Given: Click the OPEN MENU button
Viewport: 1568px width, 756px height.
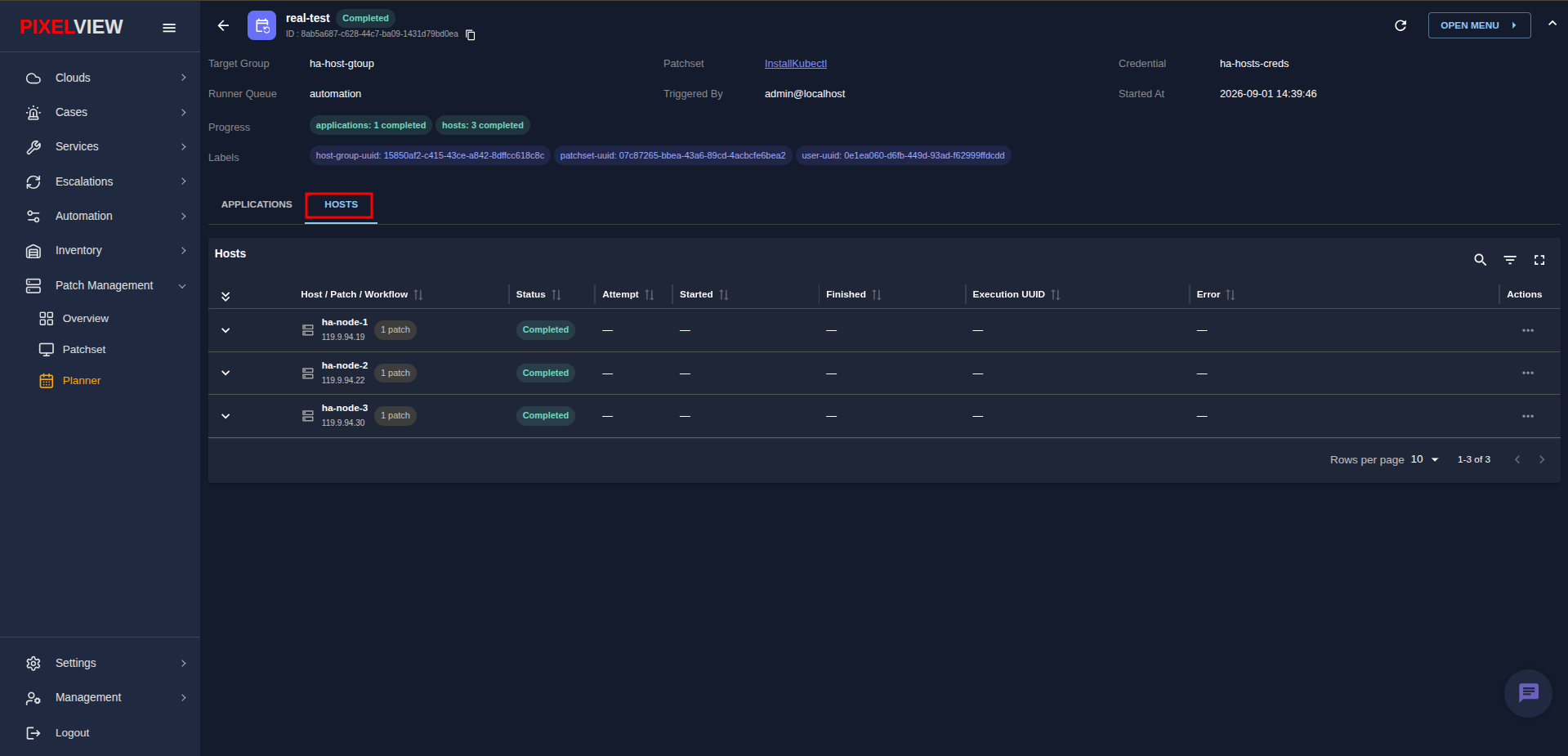Looking at the screenshot, I should [x=1479, y=25].
